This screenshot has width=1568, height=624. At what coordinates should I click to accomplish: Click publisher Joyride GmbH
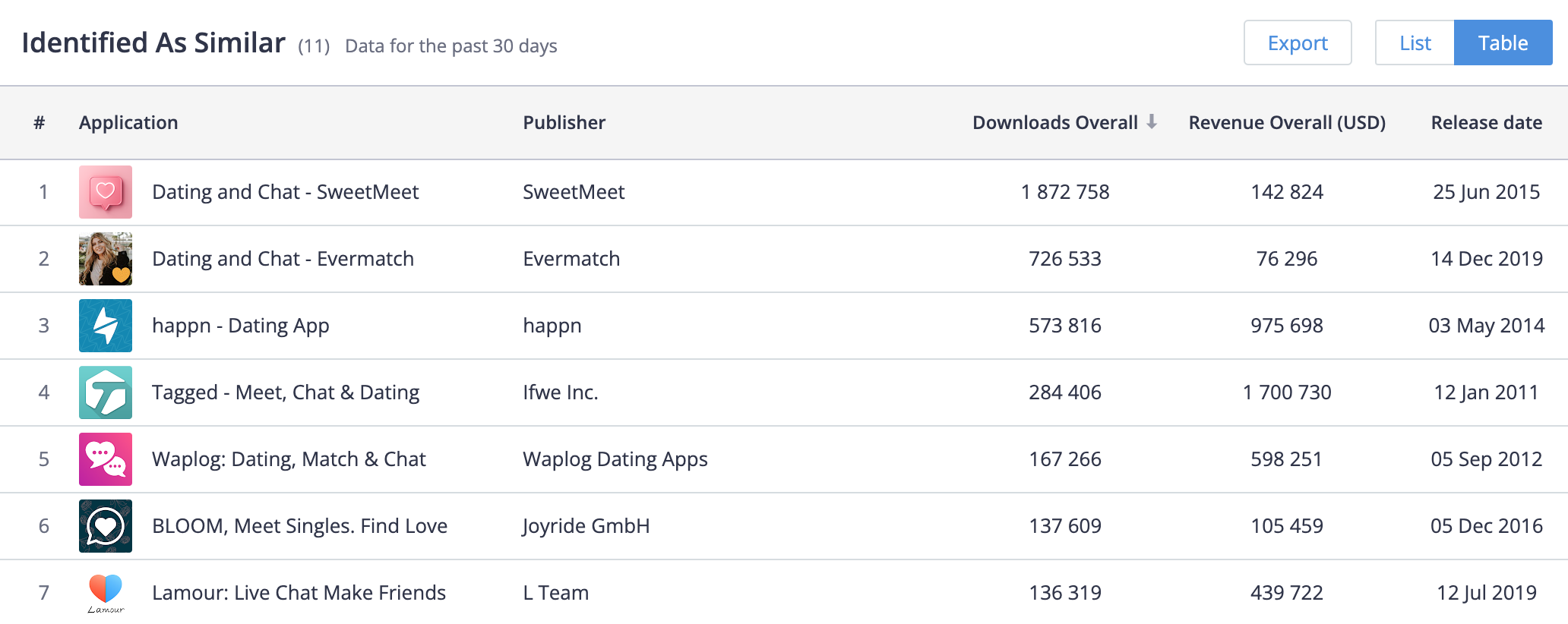586,526
